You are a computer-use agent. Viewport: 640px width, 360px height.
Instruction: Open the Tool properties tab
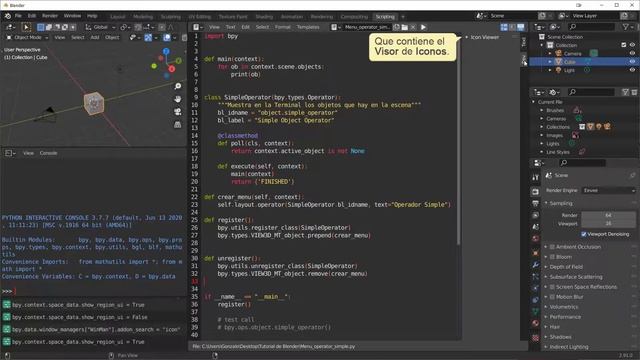pos(535,178)
